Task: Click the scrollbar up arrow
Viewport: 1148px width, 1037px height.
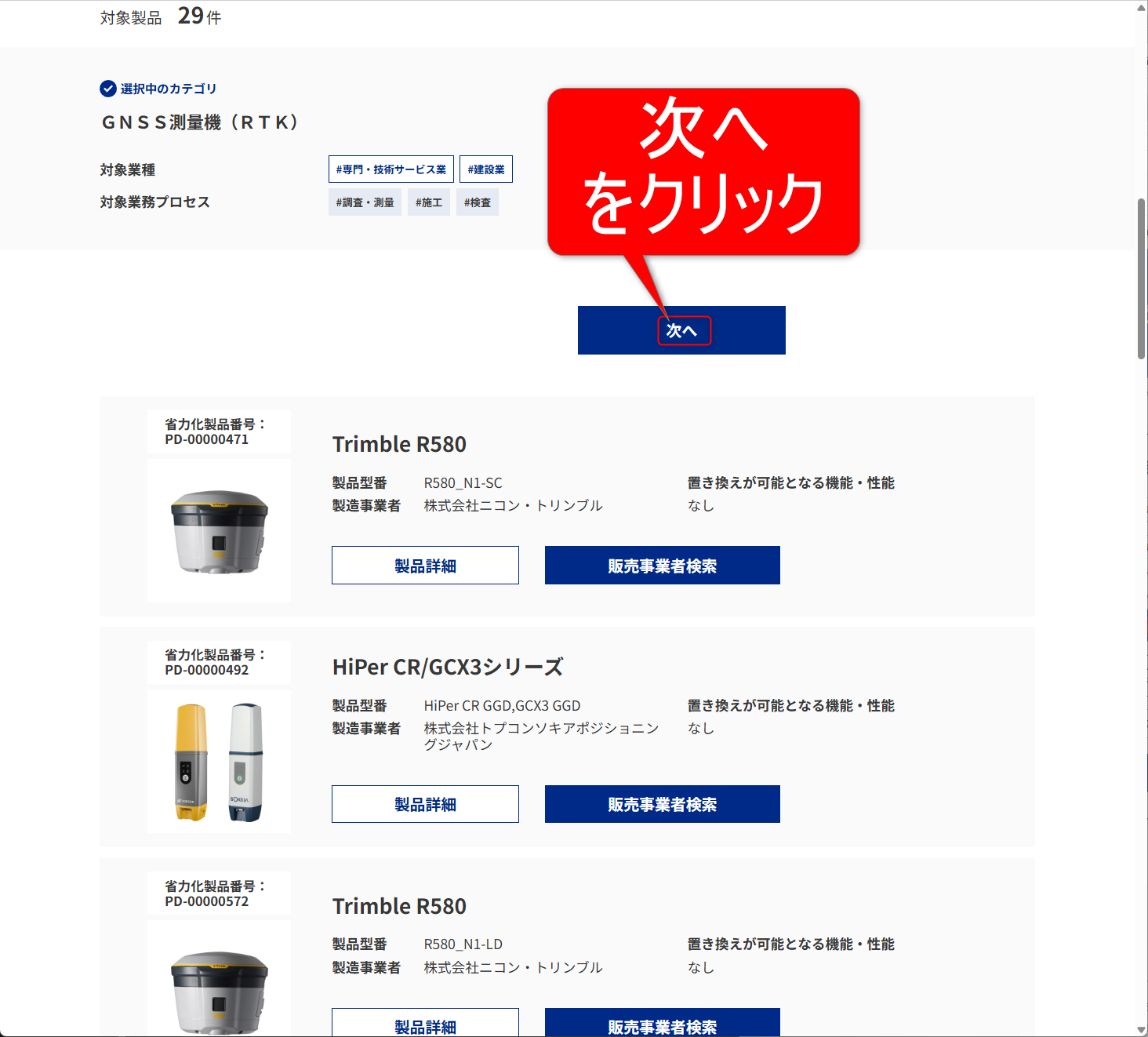Action: [1141, 7]
